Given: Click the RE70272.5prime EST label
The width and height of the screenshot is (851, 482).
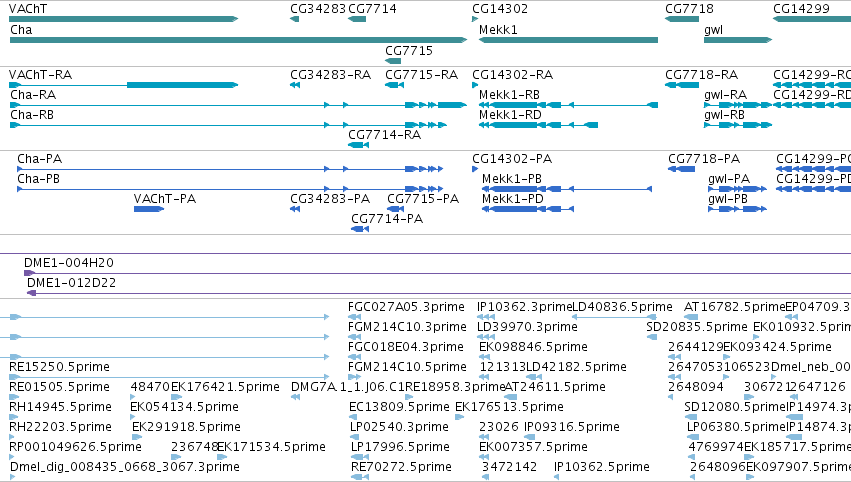Looking at the screenshot, I should [x=401, y=467].
